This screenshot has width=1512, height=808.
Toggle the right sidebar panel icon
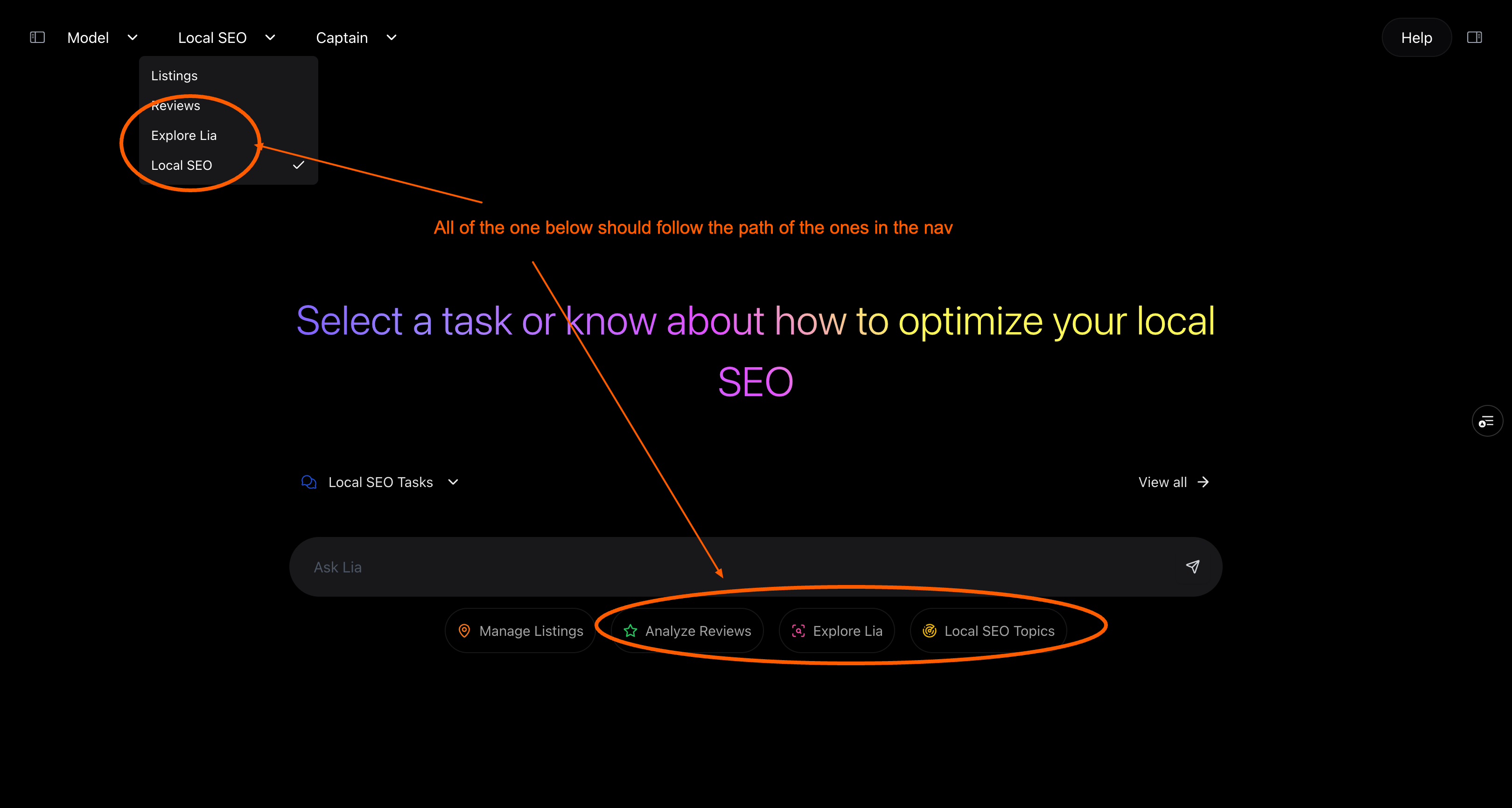1474,37
